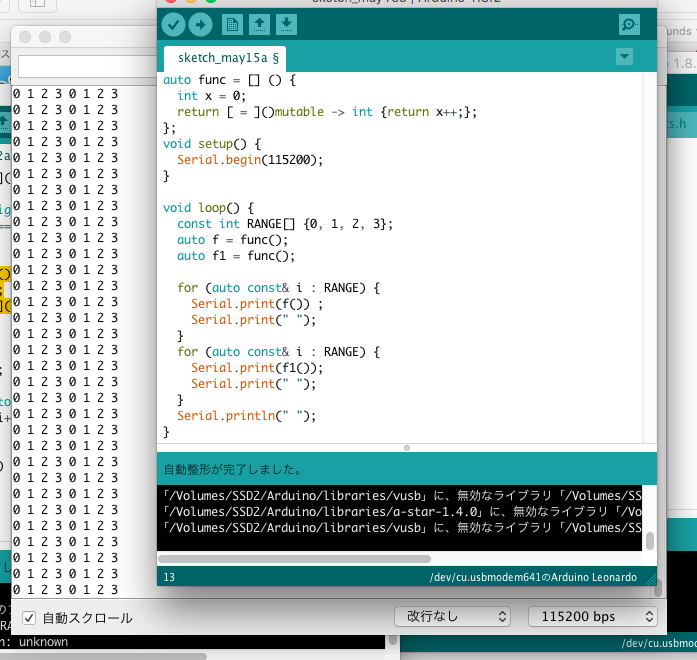
Task: Open the 改行なし line ending dropdown
Action: [x=452, y=616]
